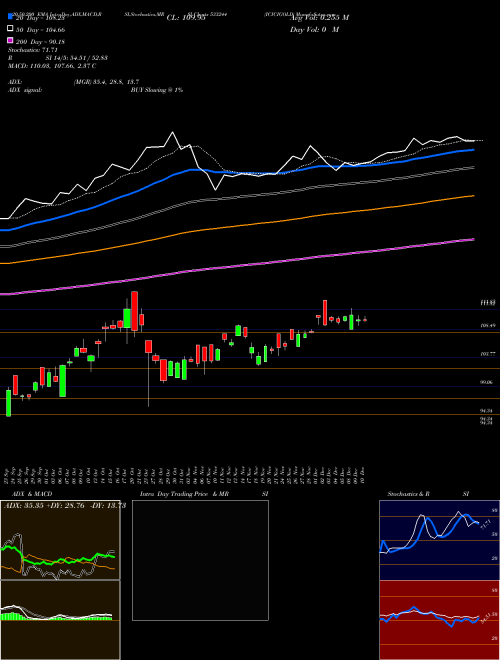Click the 'CL: 109.95' closing price
Screen dimensions: 500x660
186,18
